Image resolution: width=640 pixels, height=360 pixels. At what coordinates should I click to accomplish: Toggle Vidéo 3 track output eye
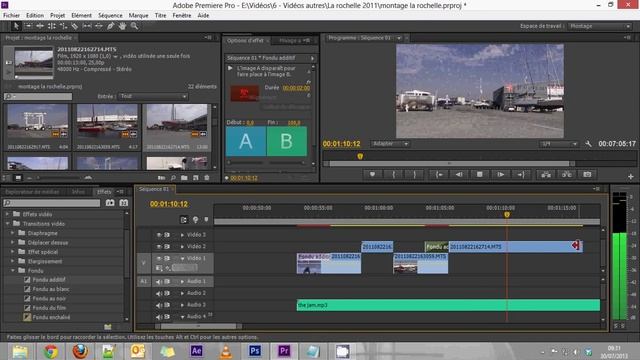pos(159,235)
